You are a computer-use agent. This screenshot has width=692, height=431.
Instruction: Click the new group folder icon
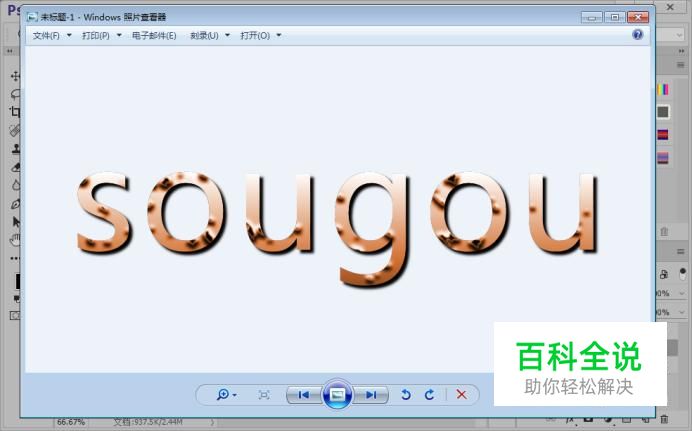(x=626, y=420)
